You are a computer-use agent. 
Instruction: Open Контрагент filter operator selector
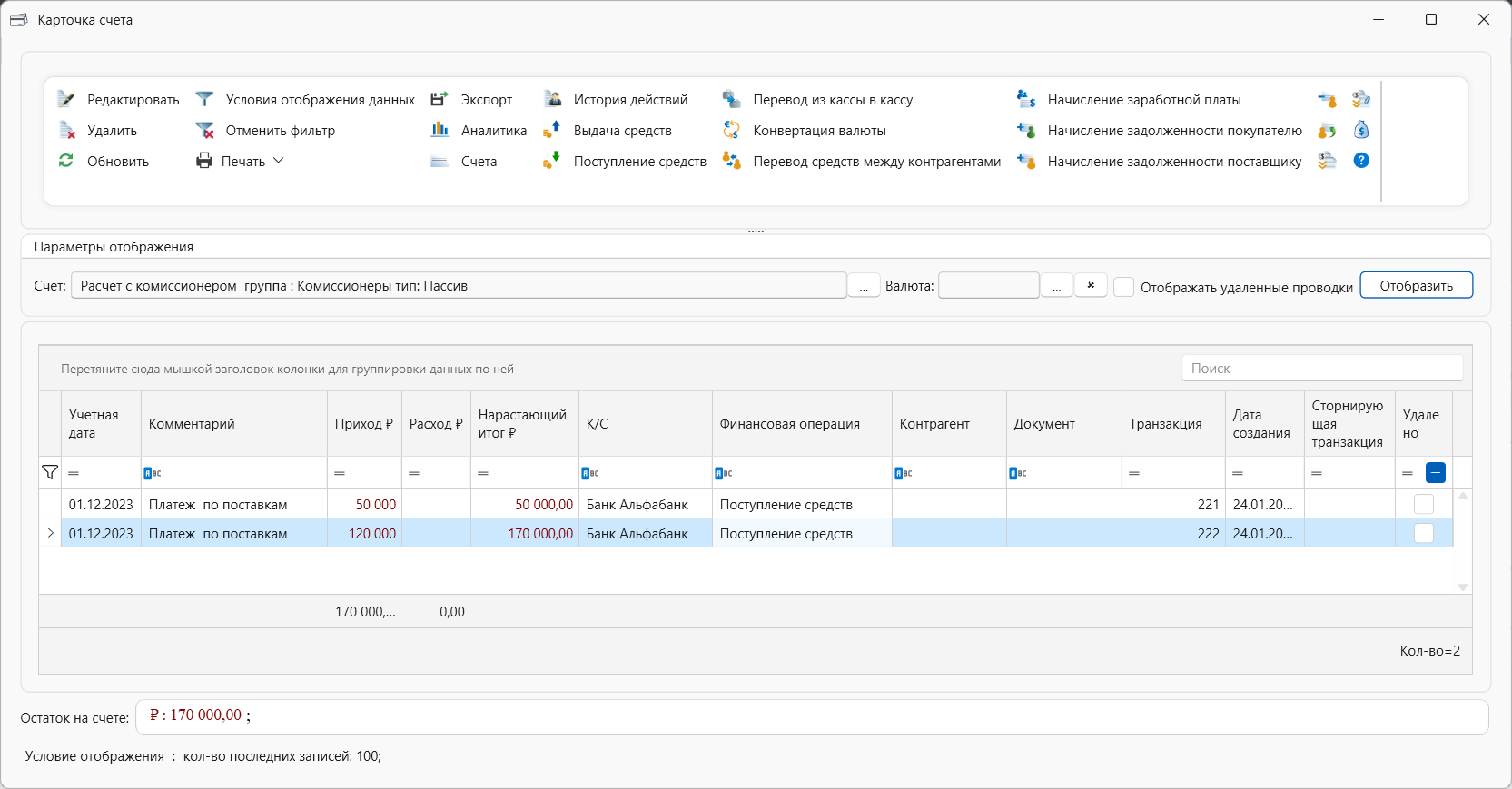coord(904,473)
